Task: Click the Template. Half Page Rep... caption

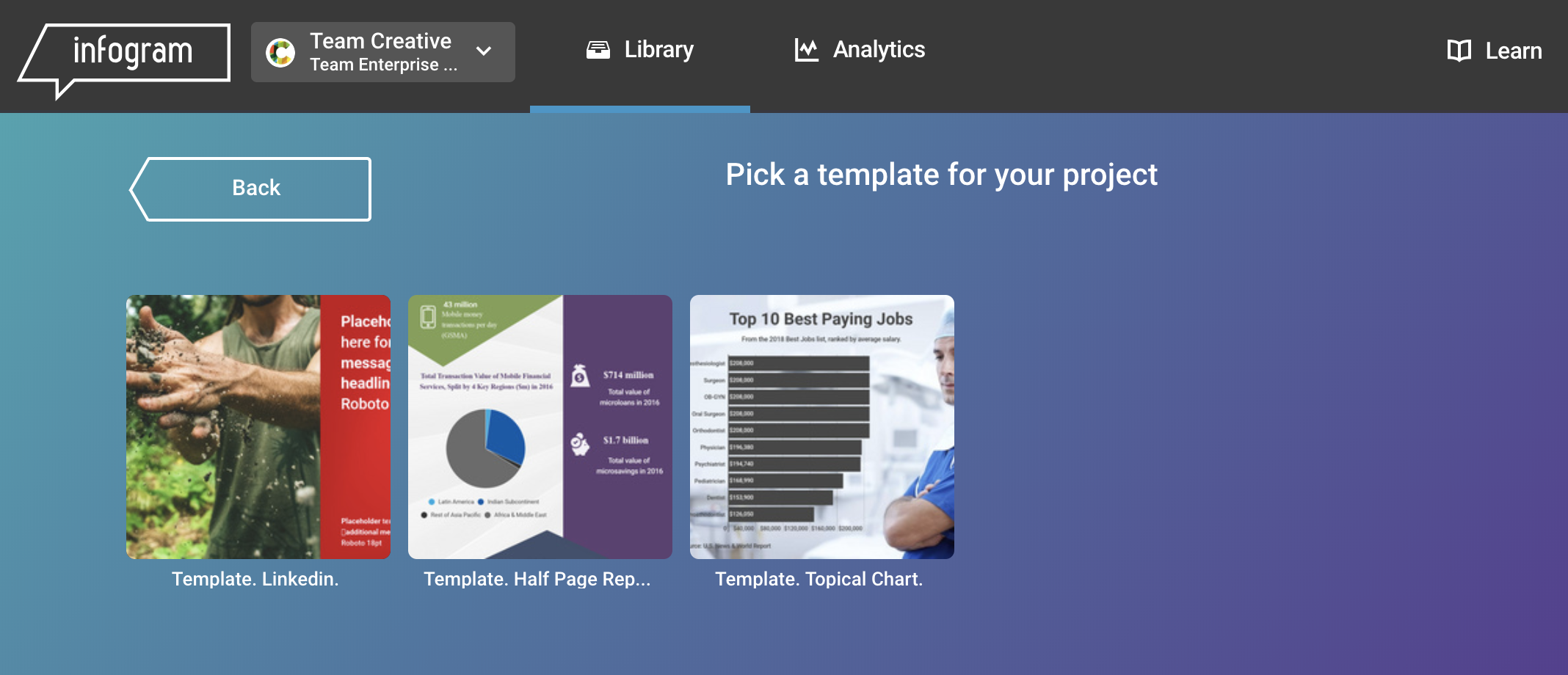Action: [x=537, y=579]
